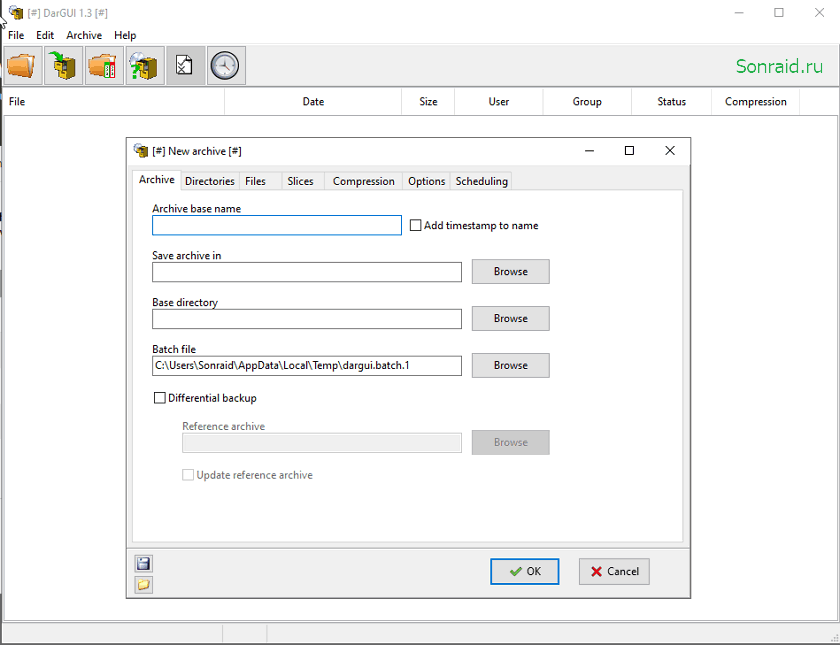Click the archive information toolbar icon

point(145,66)
